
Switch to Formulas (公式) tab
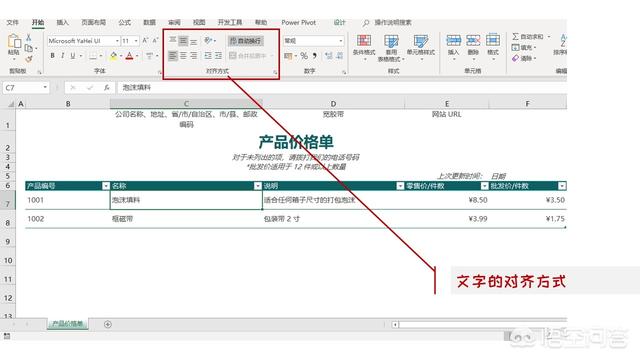pyautogui.click(x=124, y=22)
